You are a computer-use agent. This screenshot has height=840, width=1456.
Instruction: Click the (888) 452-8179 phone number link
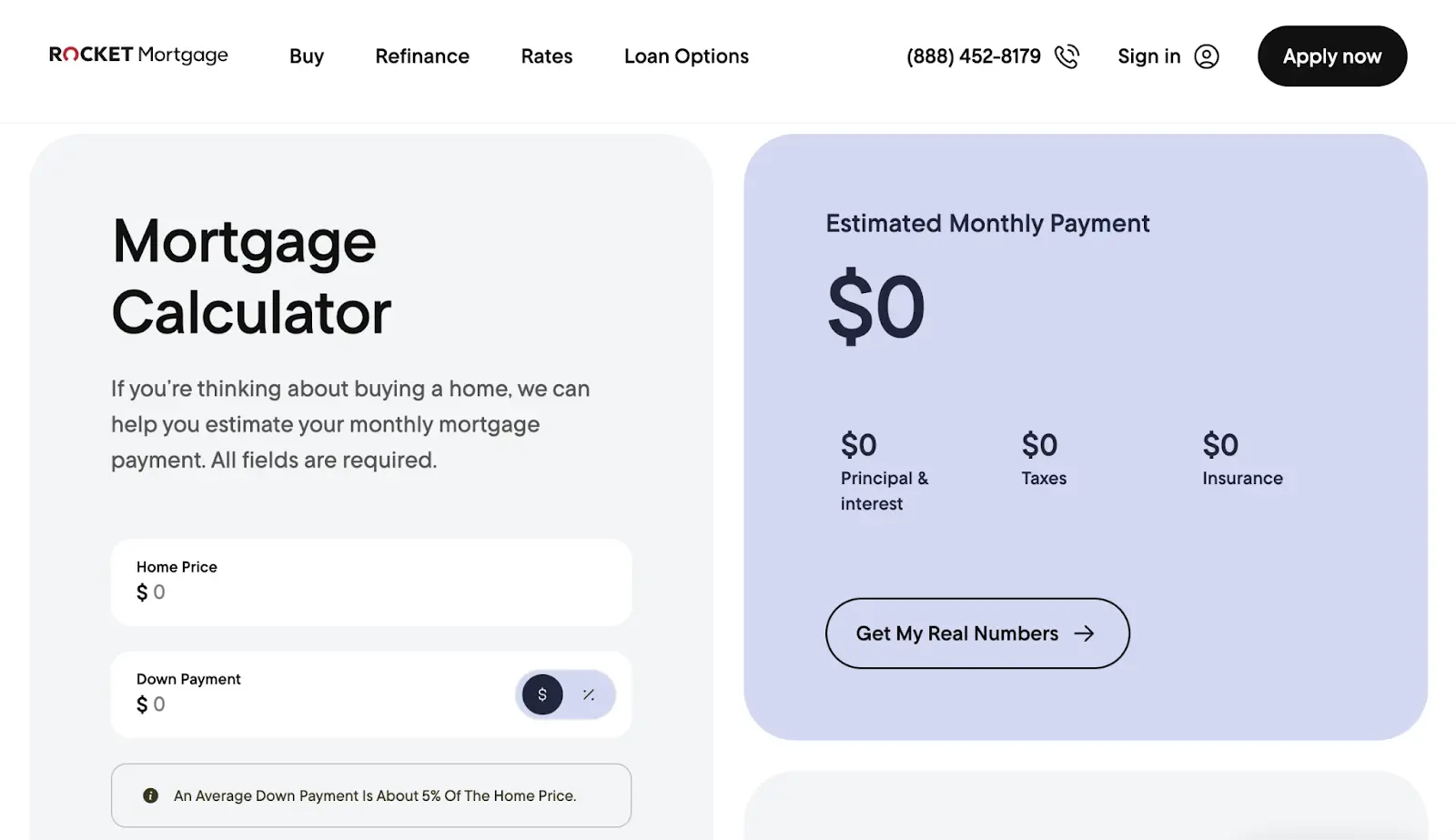973,56
